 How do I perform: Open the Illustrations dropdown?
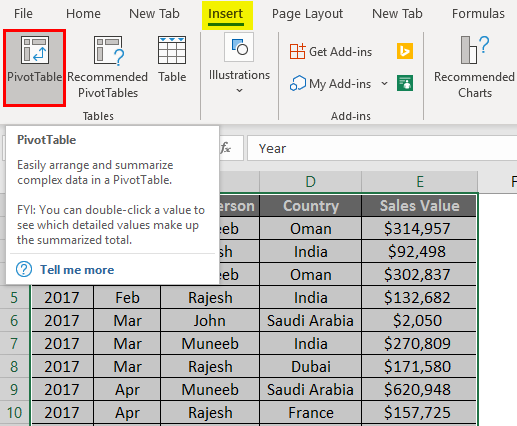pyautogui.click(x=239, y=63)
